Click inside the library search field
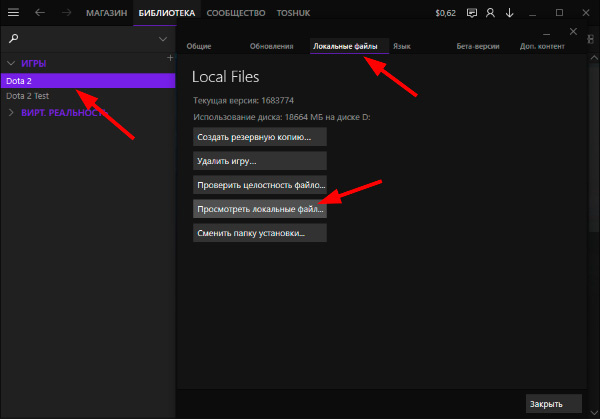The image size is (600, 419). pyautogui.click(x=88, y=39)
